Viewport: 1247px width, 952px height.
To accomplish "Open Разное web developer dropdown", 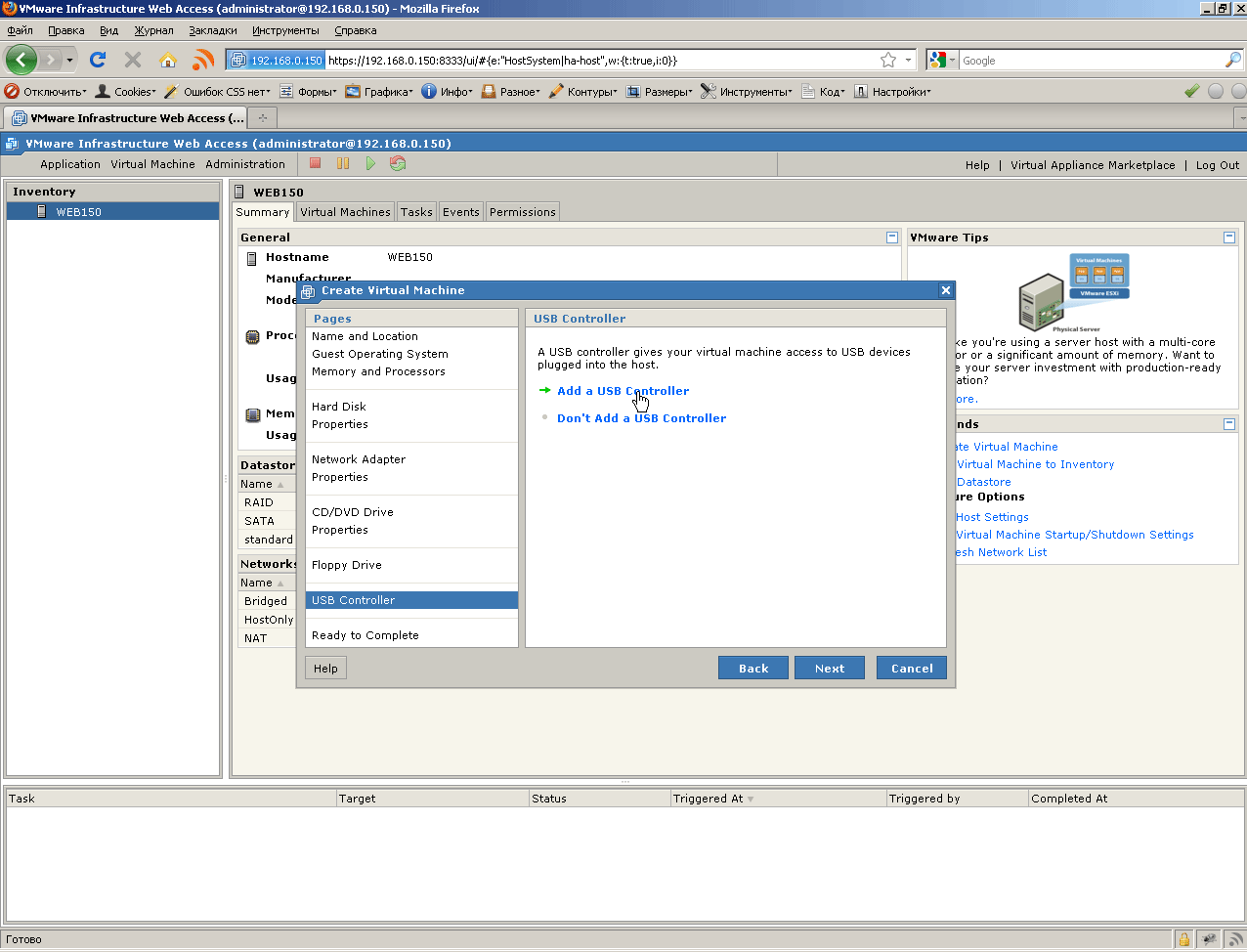I will point(510,92).
